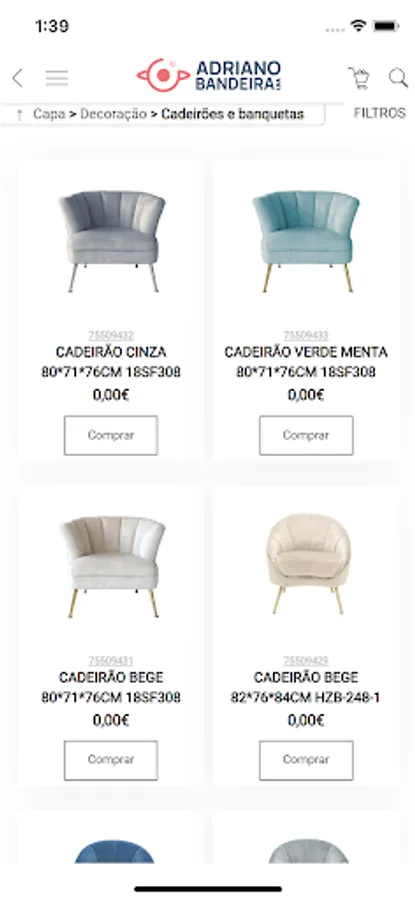This screenshot has height=900, width=415.
Task: Open mint green armchair image
Action: tap(306, 241)
